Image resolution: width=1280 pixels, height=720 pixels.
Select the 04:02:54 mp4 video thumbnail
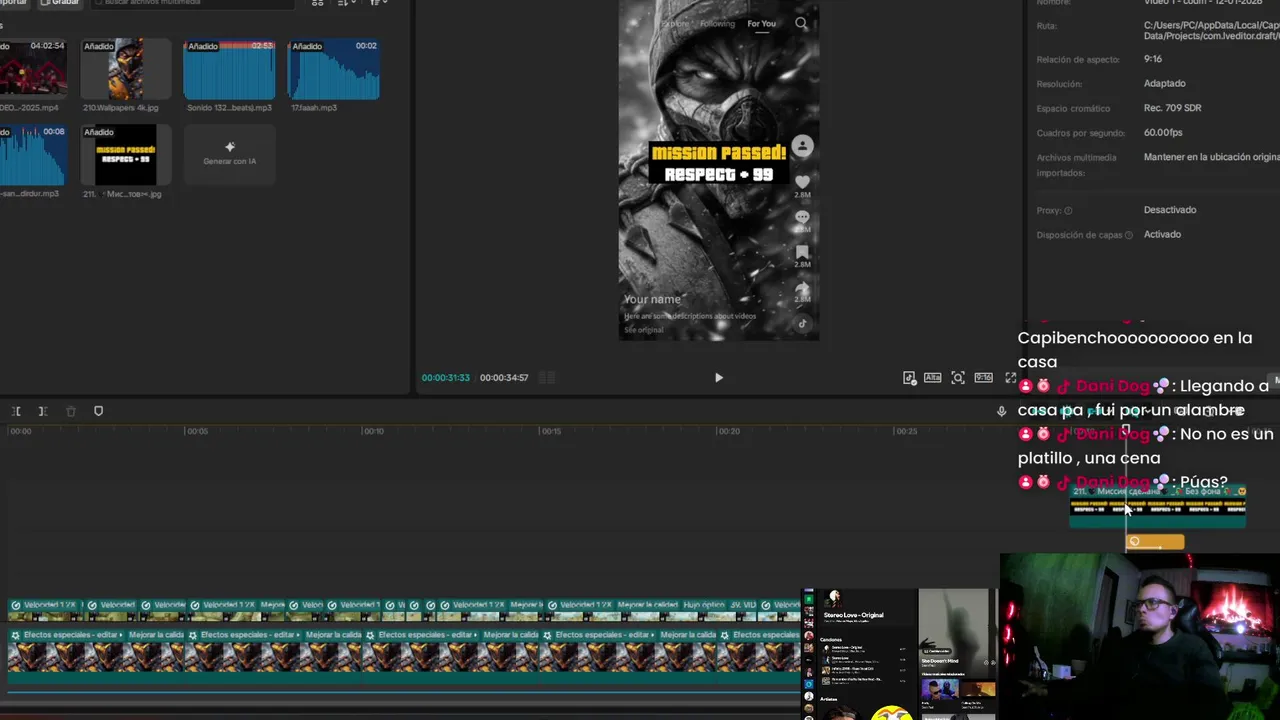tap(33, 69)
